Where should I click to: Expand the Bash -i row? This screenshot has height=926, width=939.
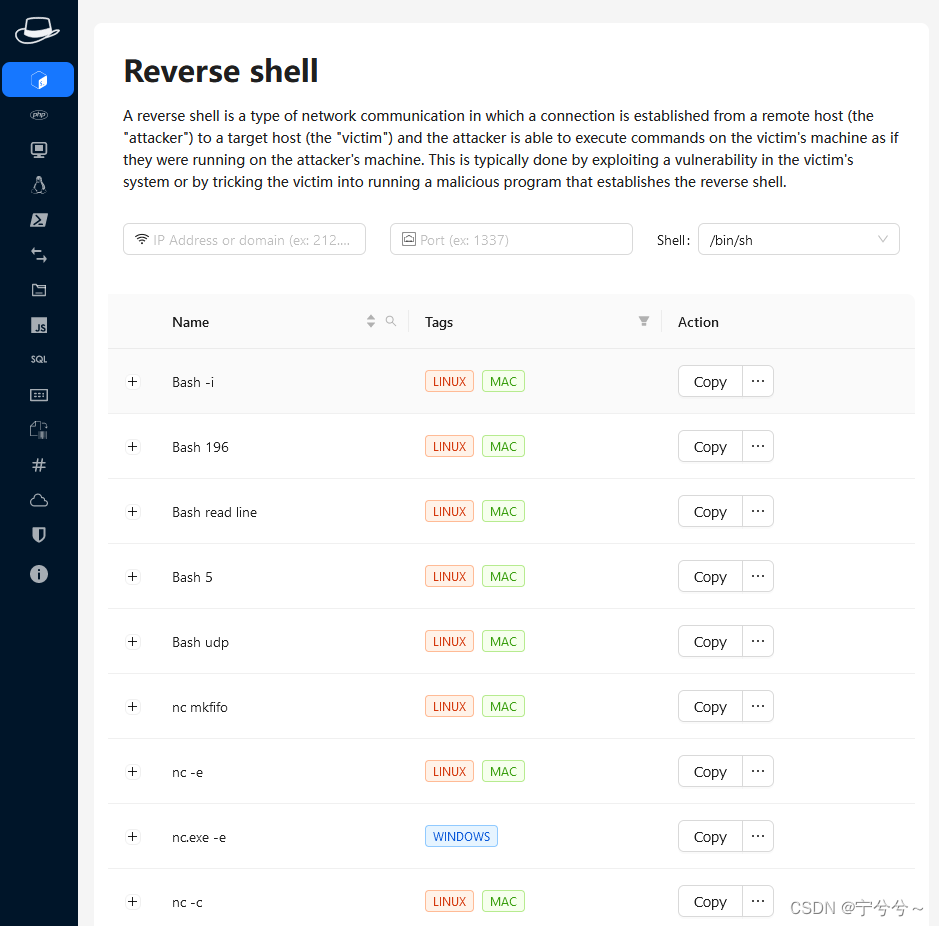132,382
